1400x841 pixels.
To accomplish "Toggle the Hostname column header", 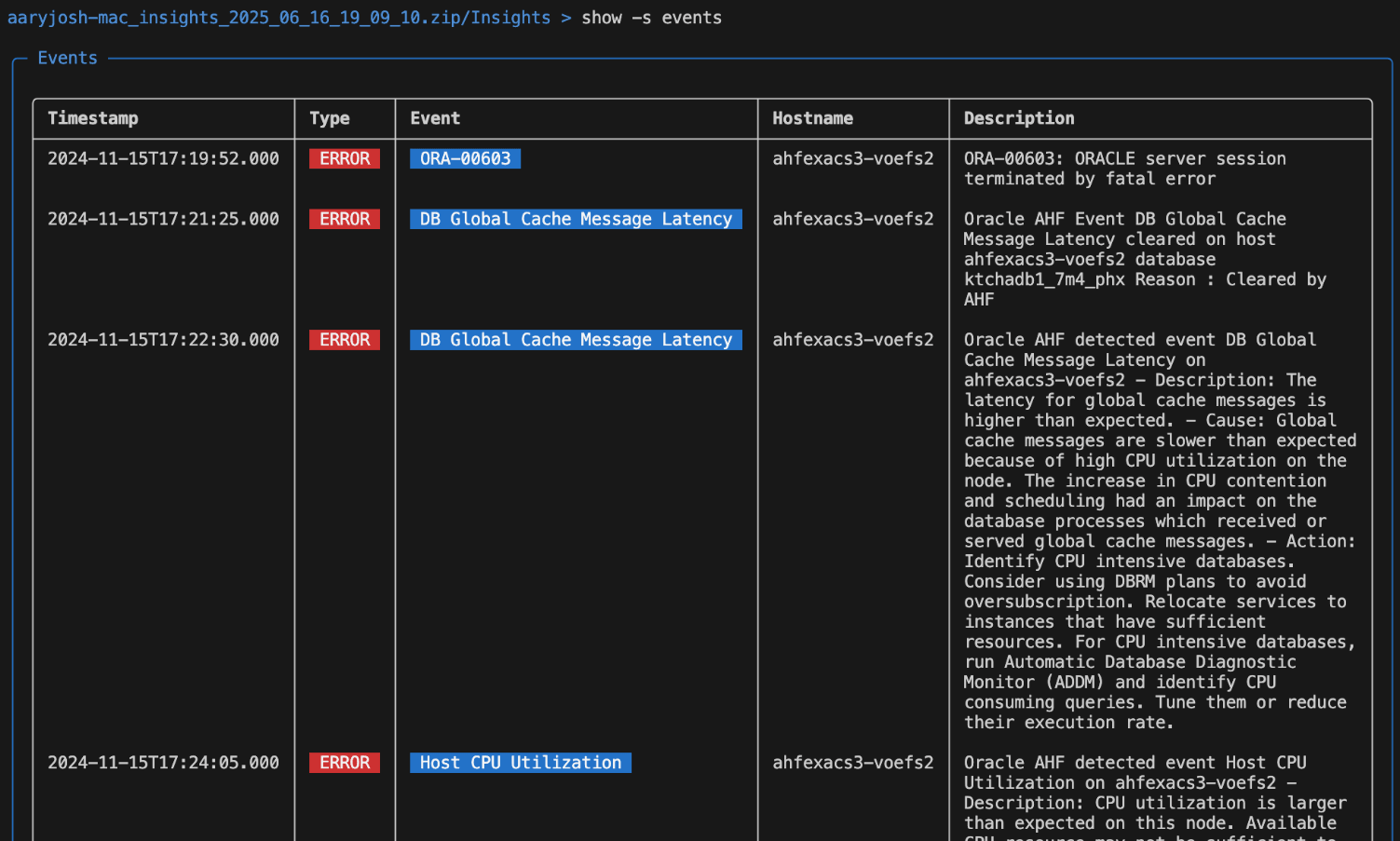I will point(812,118).
